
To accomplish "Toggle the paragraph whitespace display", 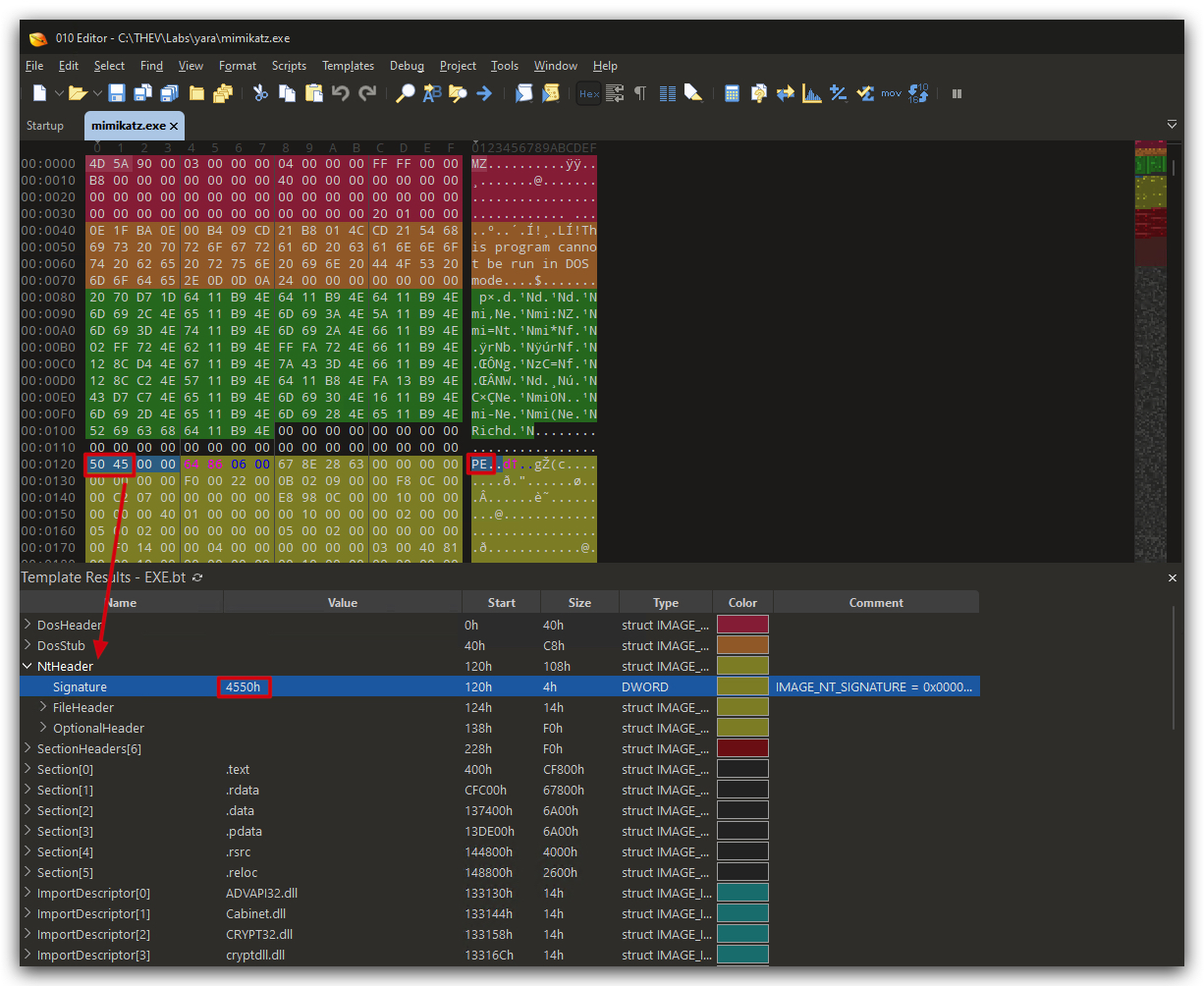I will 640,93.
